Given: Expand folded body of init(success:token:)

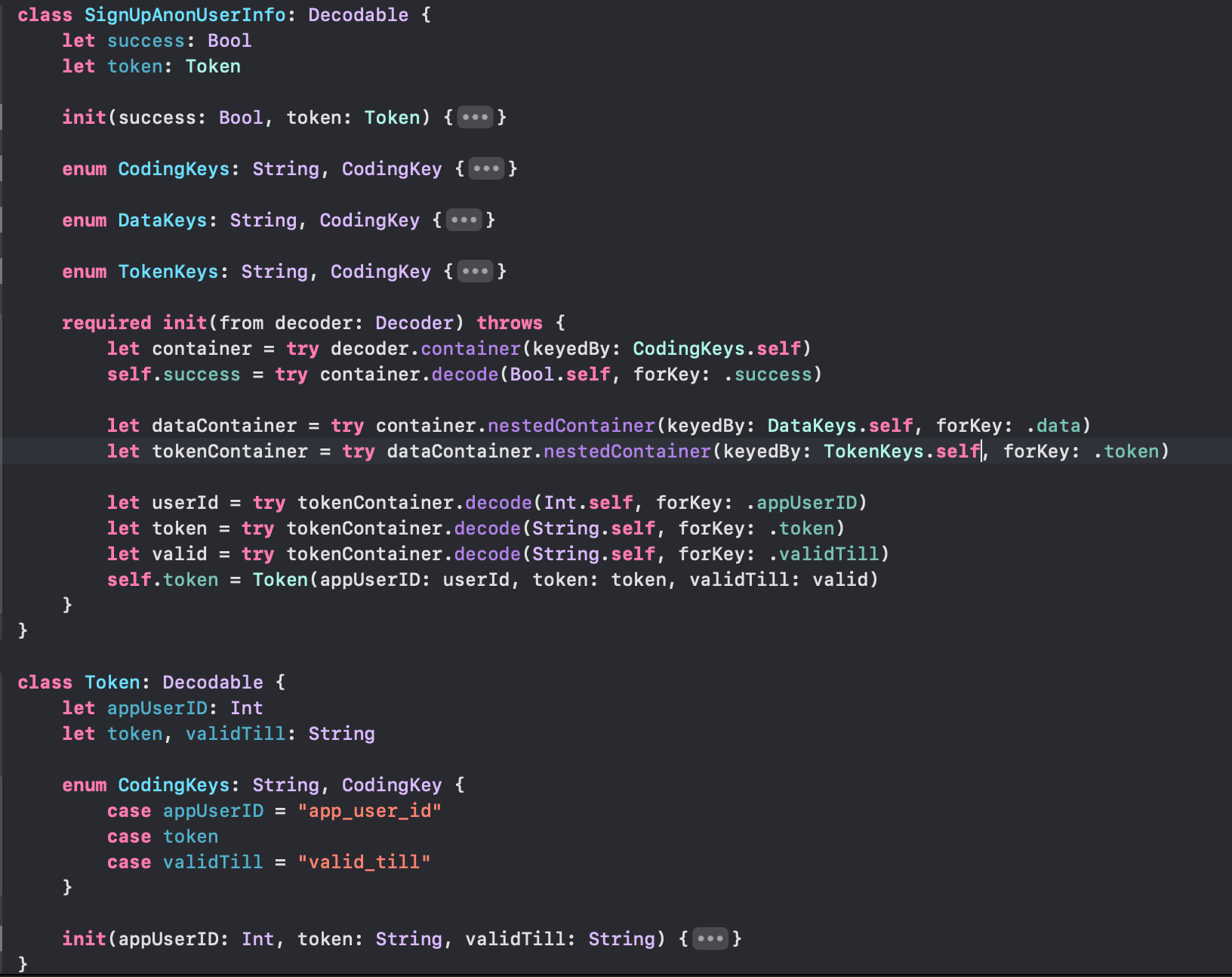Looking at the screenshot, I should click(x=475, y=118).
